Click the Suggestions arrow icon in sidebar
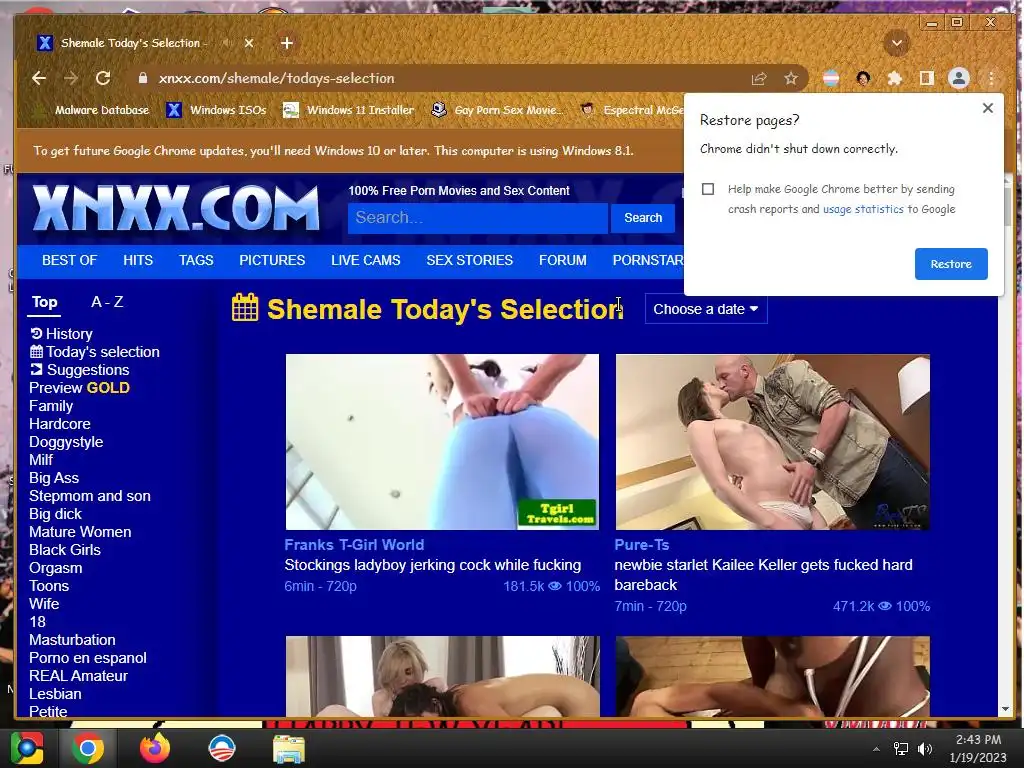This screenshot has height=768, width=1024. point(37,370)
